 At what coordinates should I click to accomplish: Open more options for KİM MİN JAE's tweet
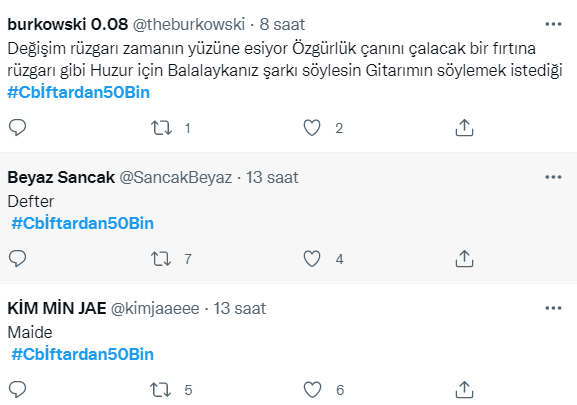click(x=553, y=308)
